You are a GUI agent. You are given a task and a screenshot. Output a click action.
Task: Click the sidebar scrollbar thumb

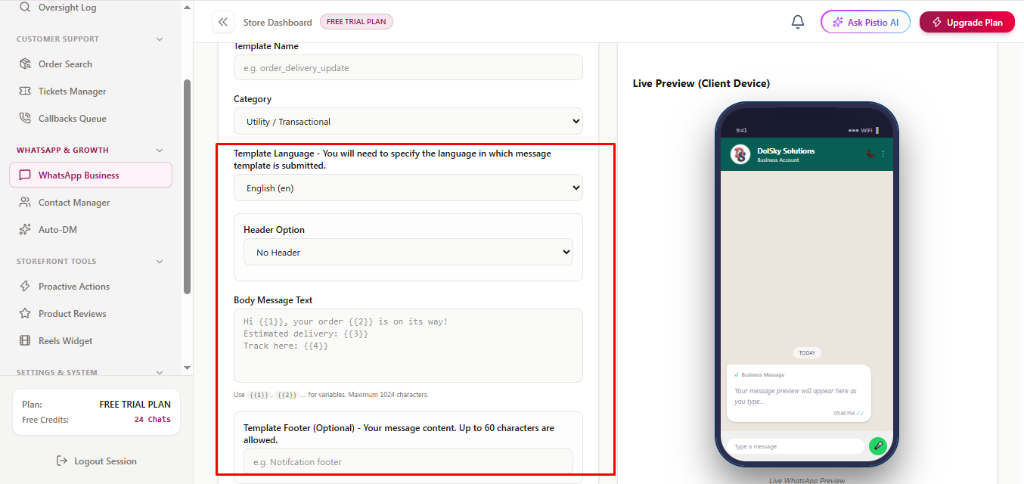tap(187, 186)
